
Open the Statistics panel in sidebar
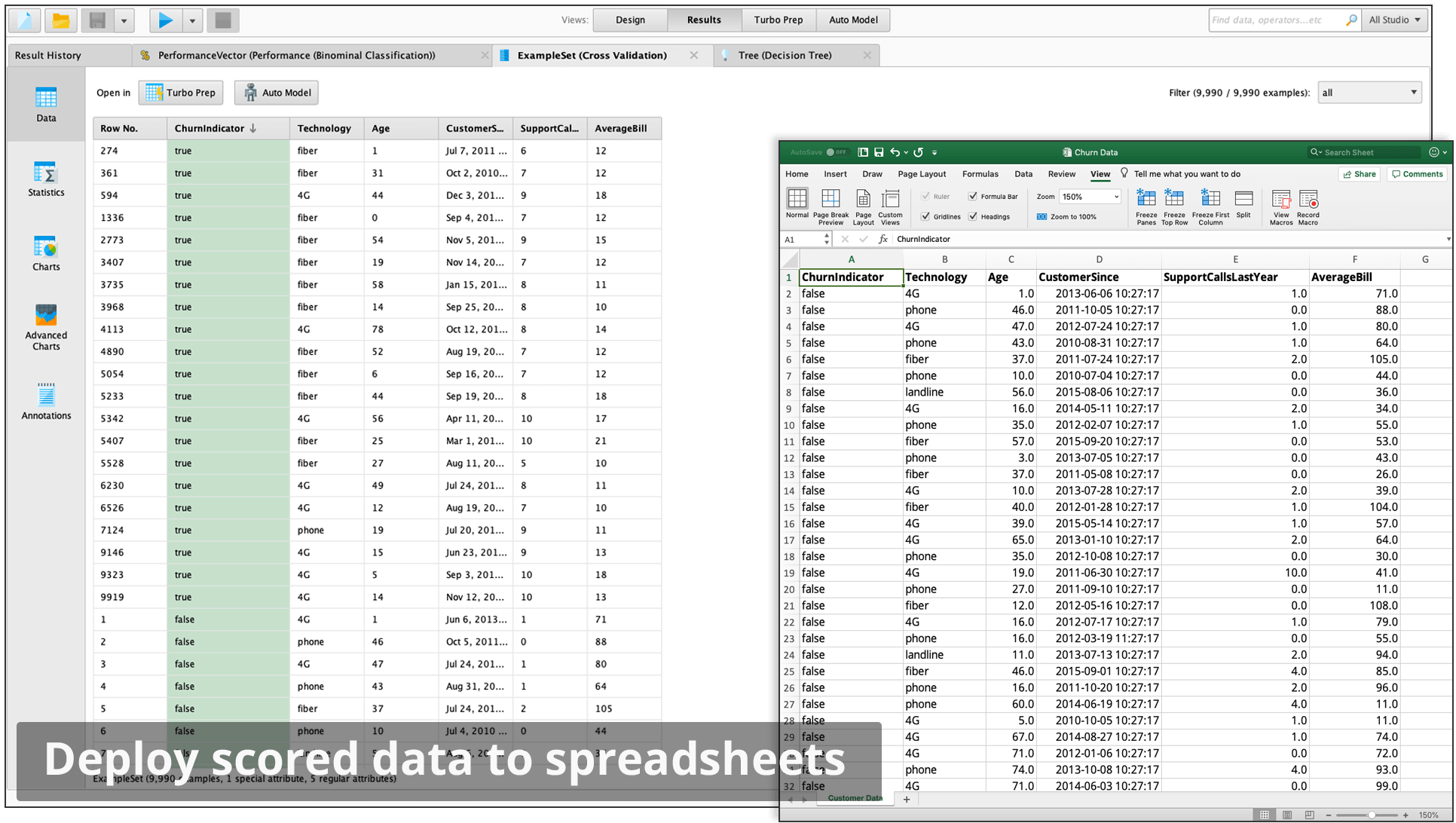(46, 179)
